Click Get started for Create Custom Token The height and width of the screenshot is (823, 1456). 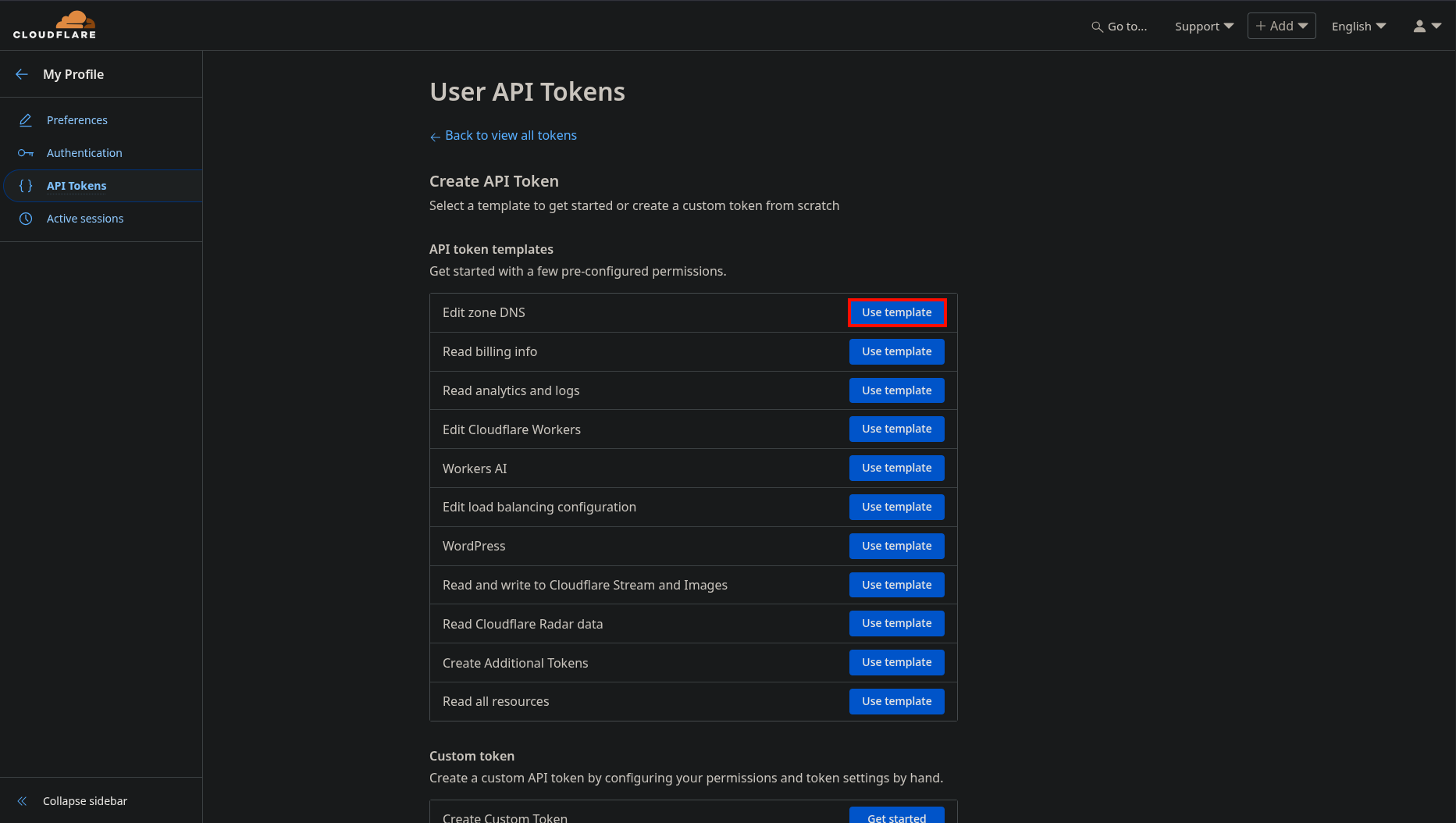pos(895,817)
